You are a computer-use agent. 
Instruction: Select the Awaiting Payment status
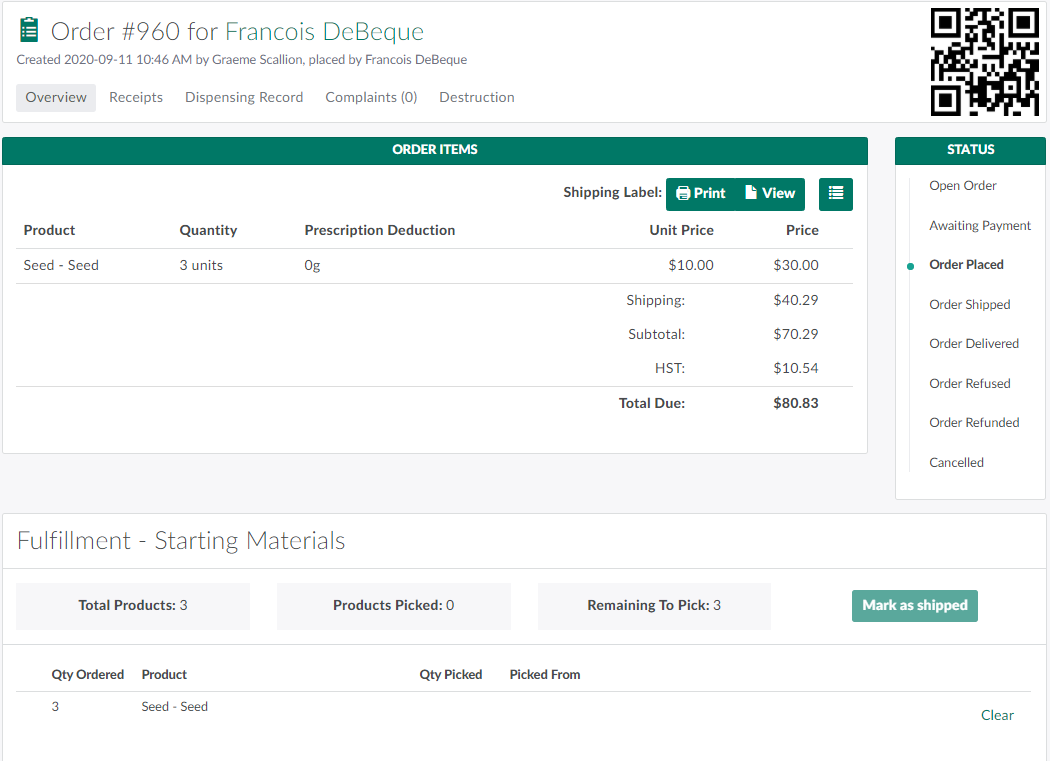979,226
